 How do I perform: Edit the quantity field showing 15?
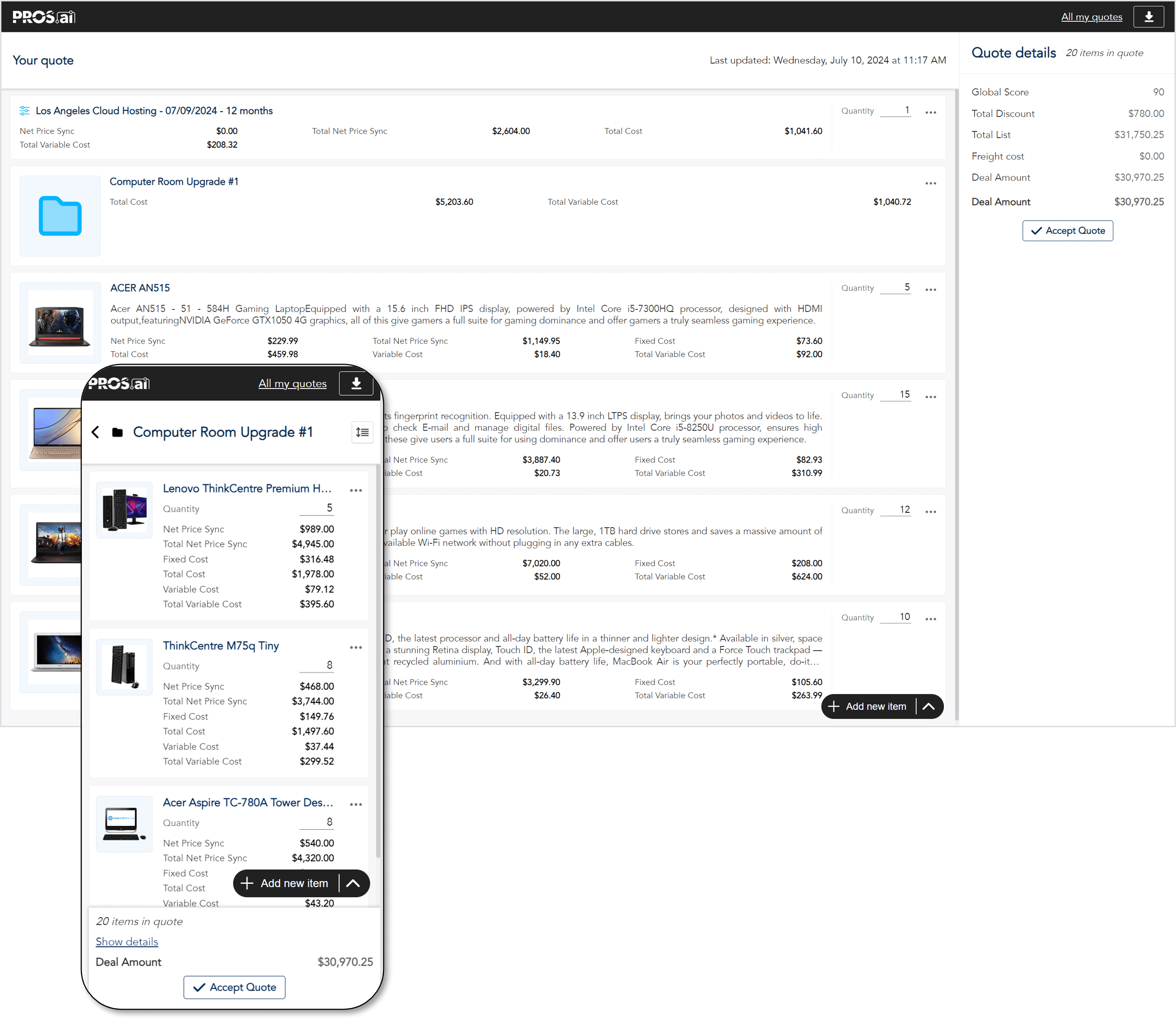(x=895, y=395)
